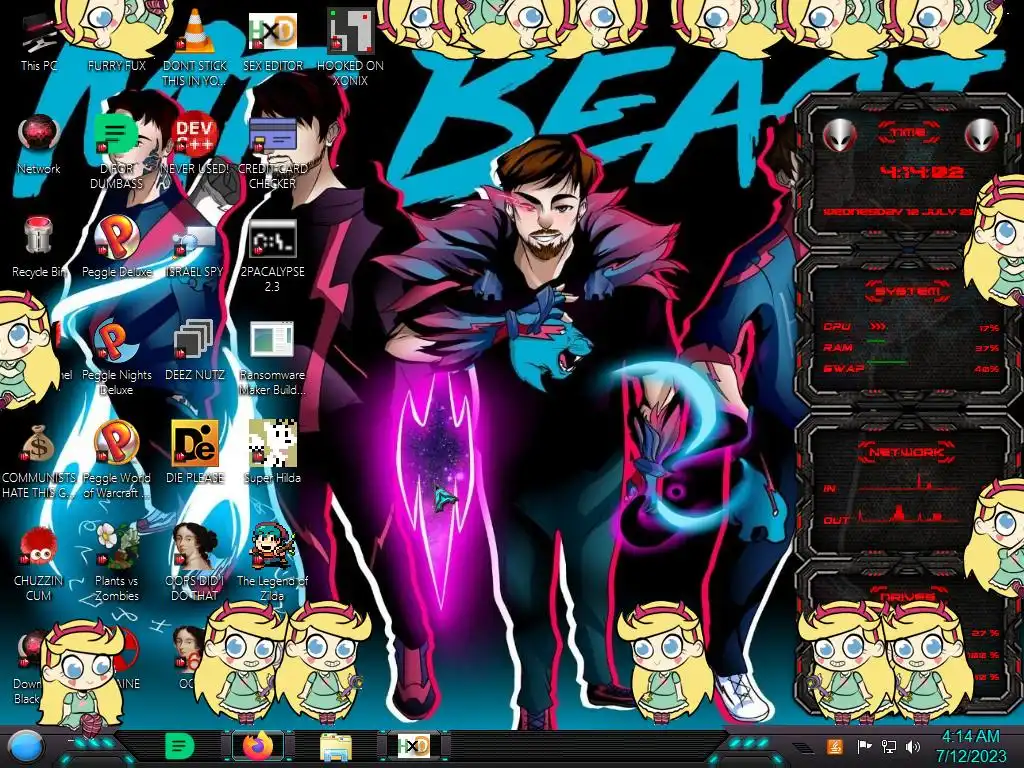Switch to HxD editor in taskbar

pyautogui.click(x=413, y=746)
